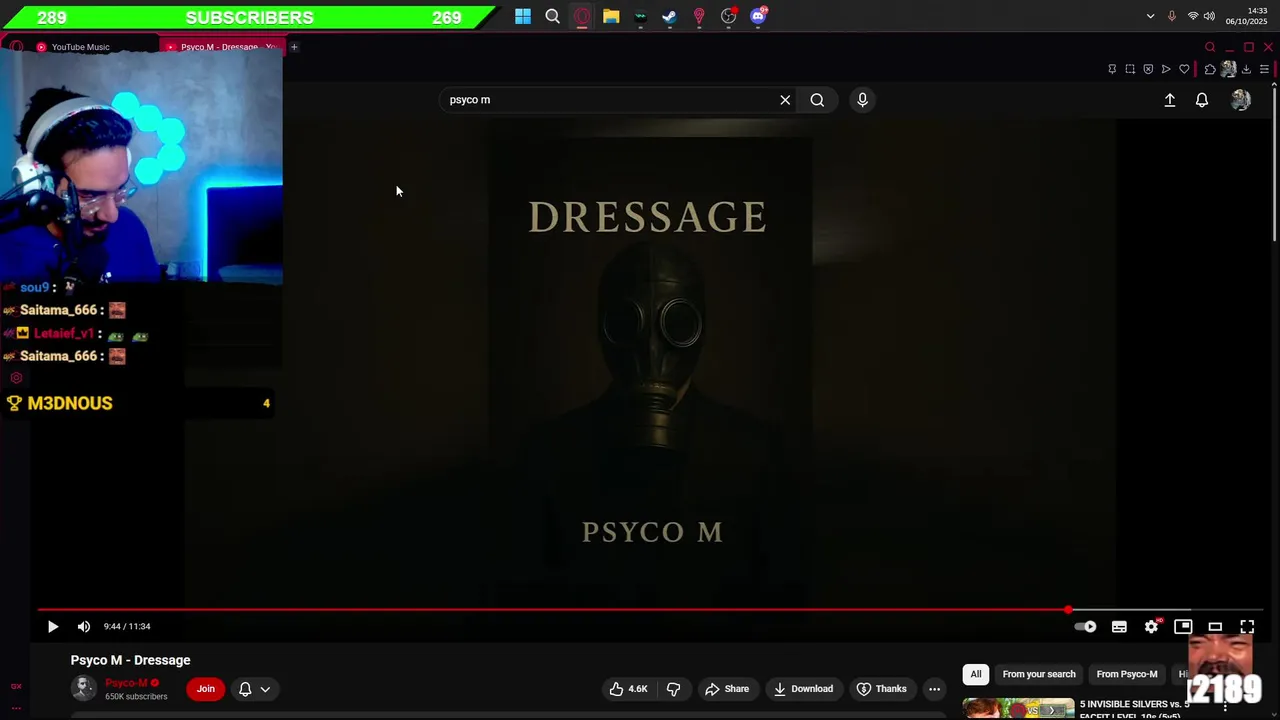The width and height of the screenshot is (1280, 720).
Task: Open subtitles/captions in the player
Action: [1119, 627]
